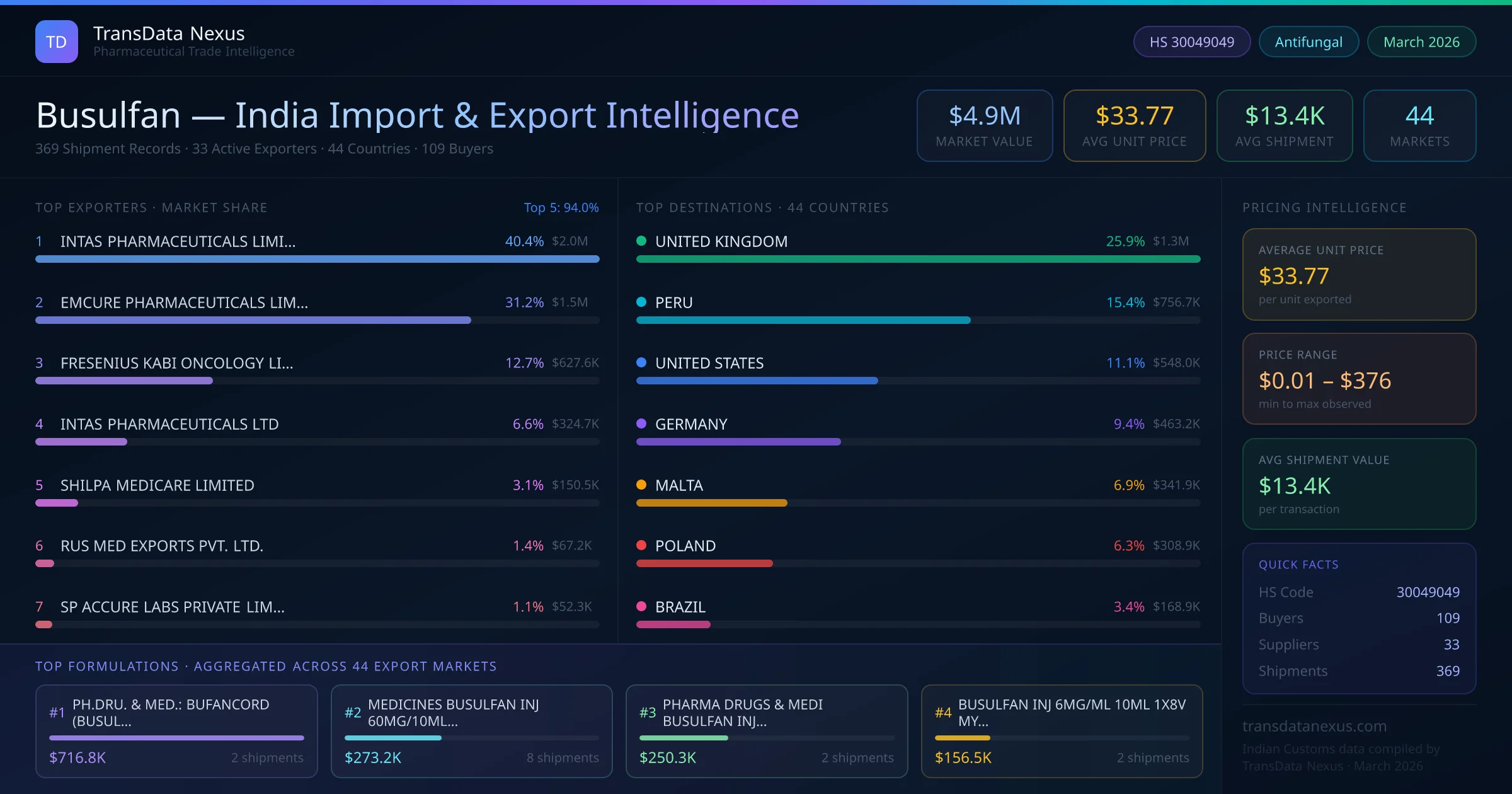Click the green United Kingdom dot

point(641,241)
